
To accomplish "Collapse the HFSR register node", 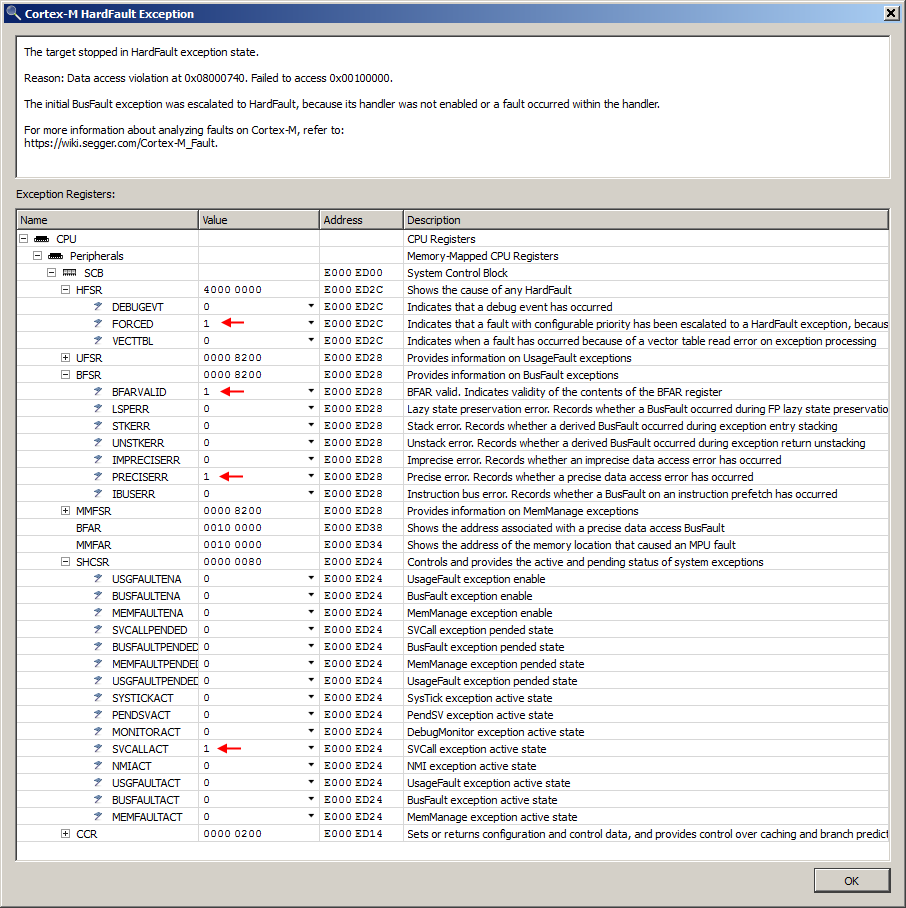I will point(63,290).
